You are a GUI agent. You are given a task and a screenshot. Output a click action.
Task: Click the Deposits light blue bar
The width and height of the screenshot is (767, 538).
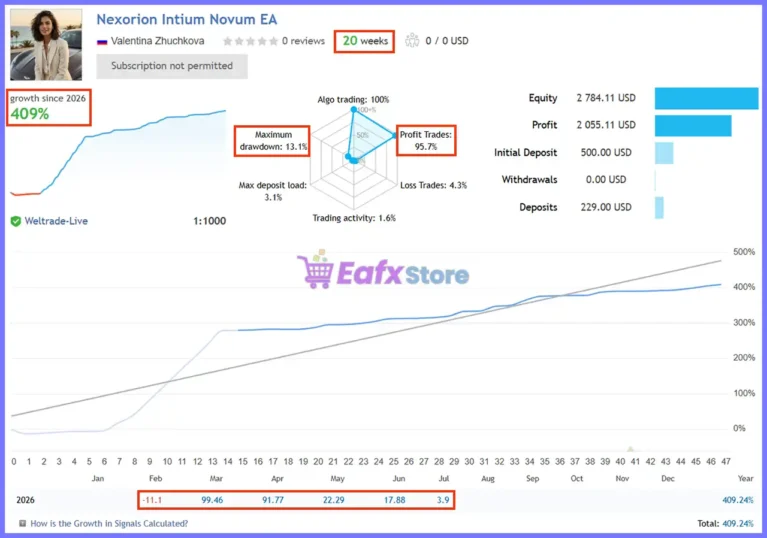659,208
